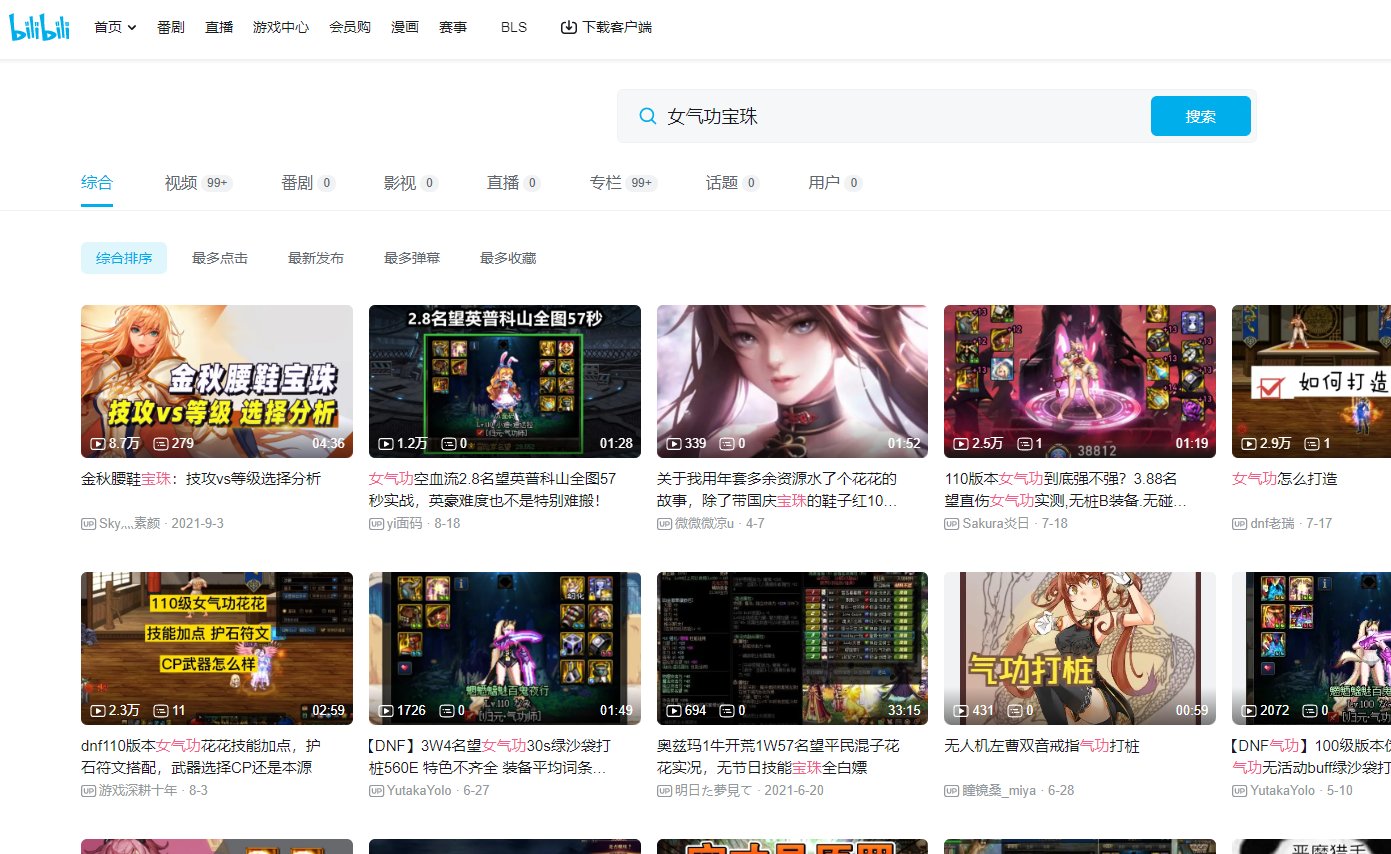The width and height of the screenshot is (1391, 854).
Task: Click the UP badge next to 游戏深耕十年
Action: pyautogui.click(x=89, y=790)
